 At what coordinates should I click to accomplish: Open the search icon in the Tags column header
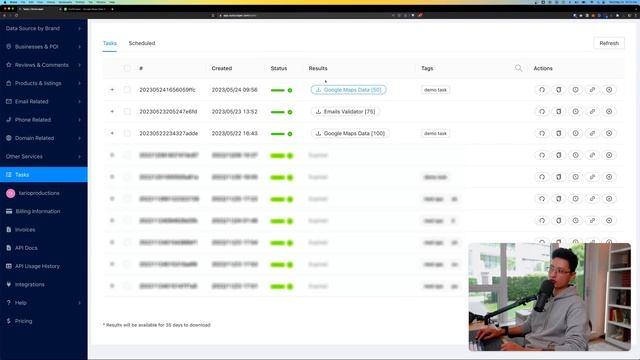click(518, 68)
